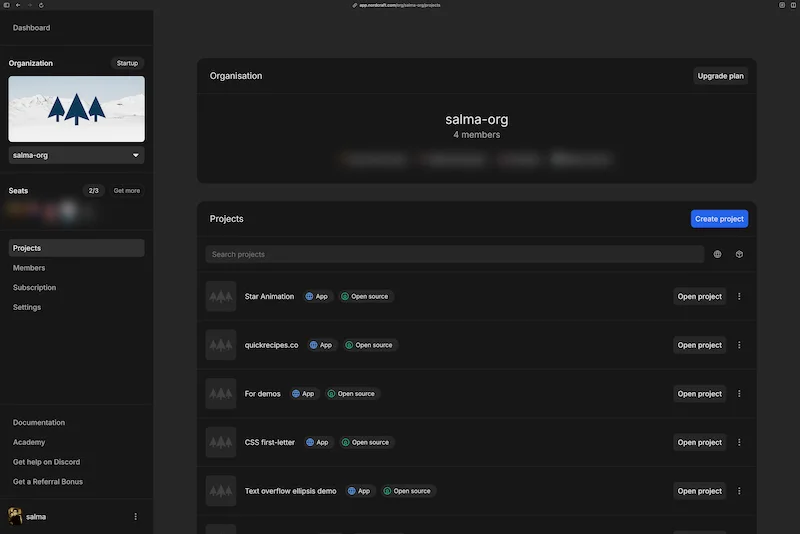The width and height of the screenshot is (800, 534).
Task: Click the For demos project name
Action: coord(262,394)
